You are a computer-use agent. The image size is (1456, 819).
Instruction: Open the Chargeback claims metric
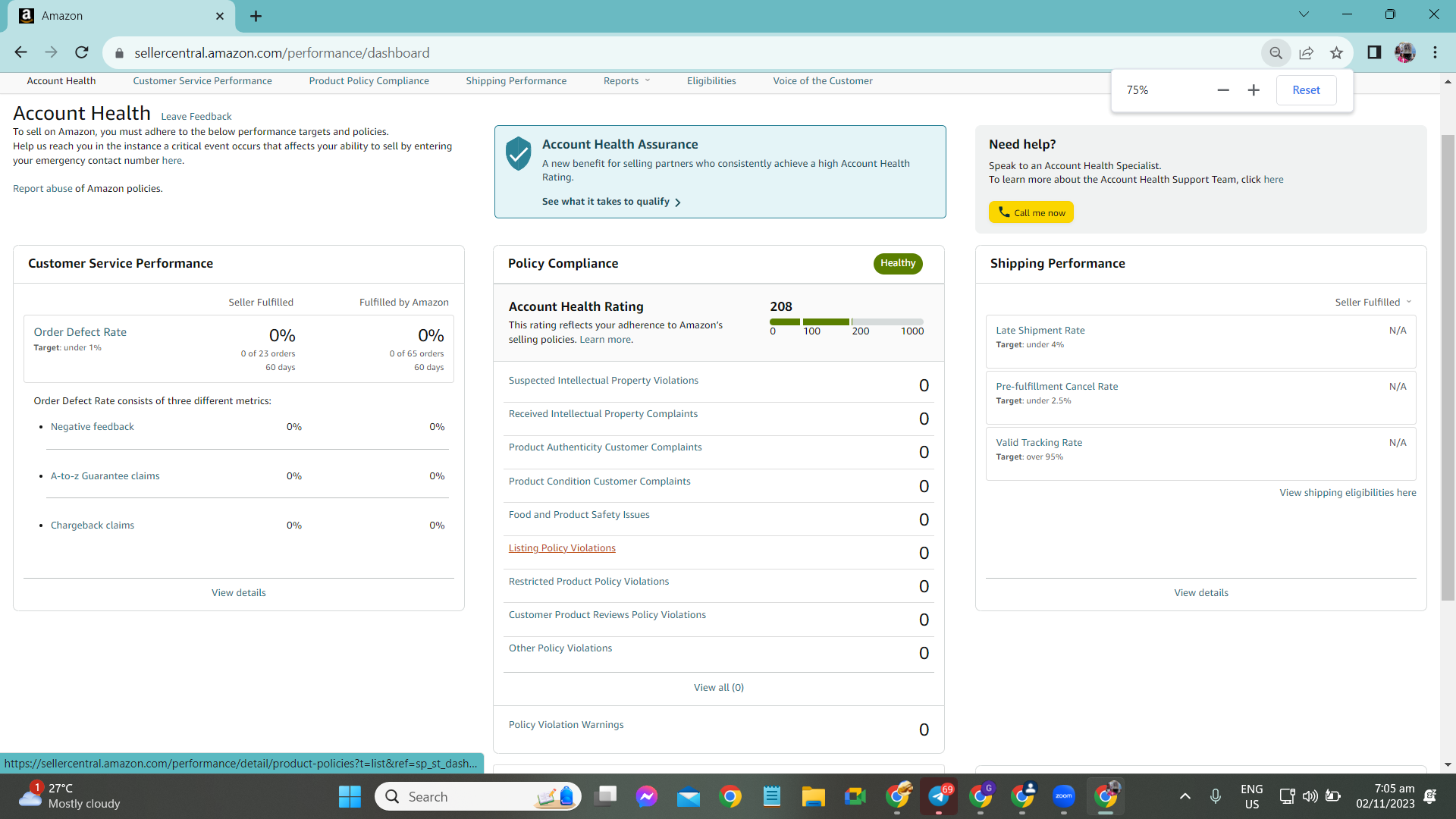93,526
